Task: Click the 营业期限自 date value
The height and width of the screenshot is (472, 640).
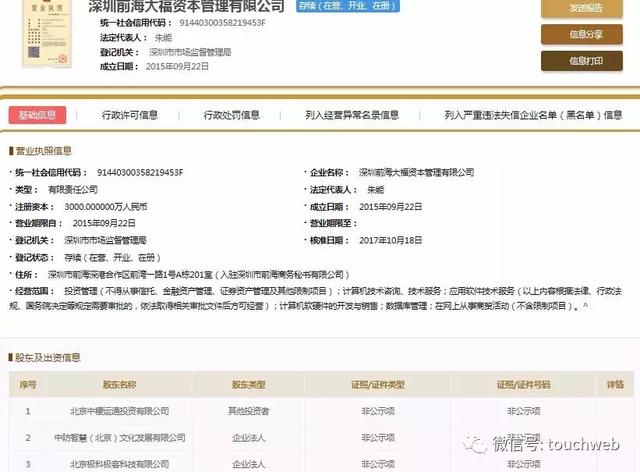Action: point(104,223)
